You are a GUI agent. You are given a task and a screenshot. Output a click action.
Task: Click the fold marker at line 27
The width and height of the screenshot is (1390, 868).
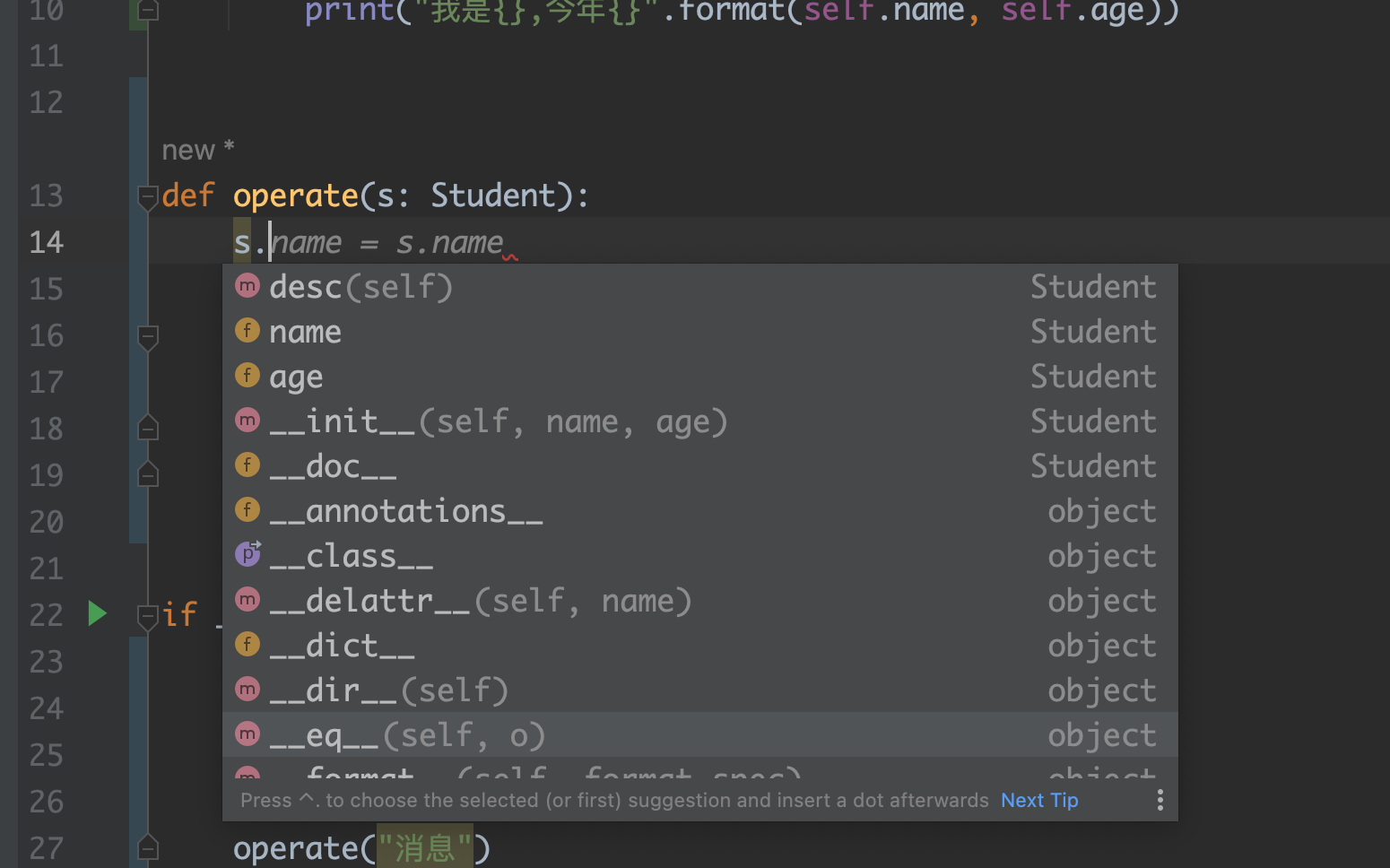[x=148, y=847]
